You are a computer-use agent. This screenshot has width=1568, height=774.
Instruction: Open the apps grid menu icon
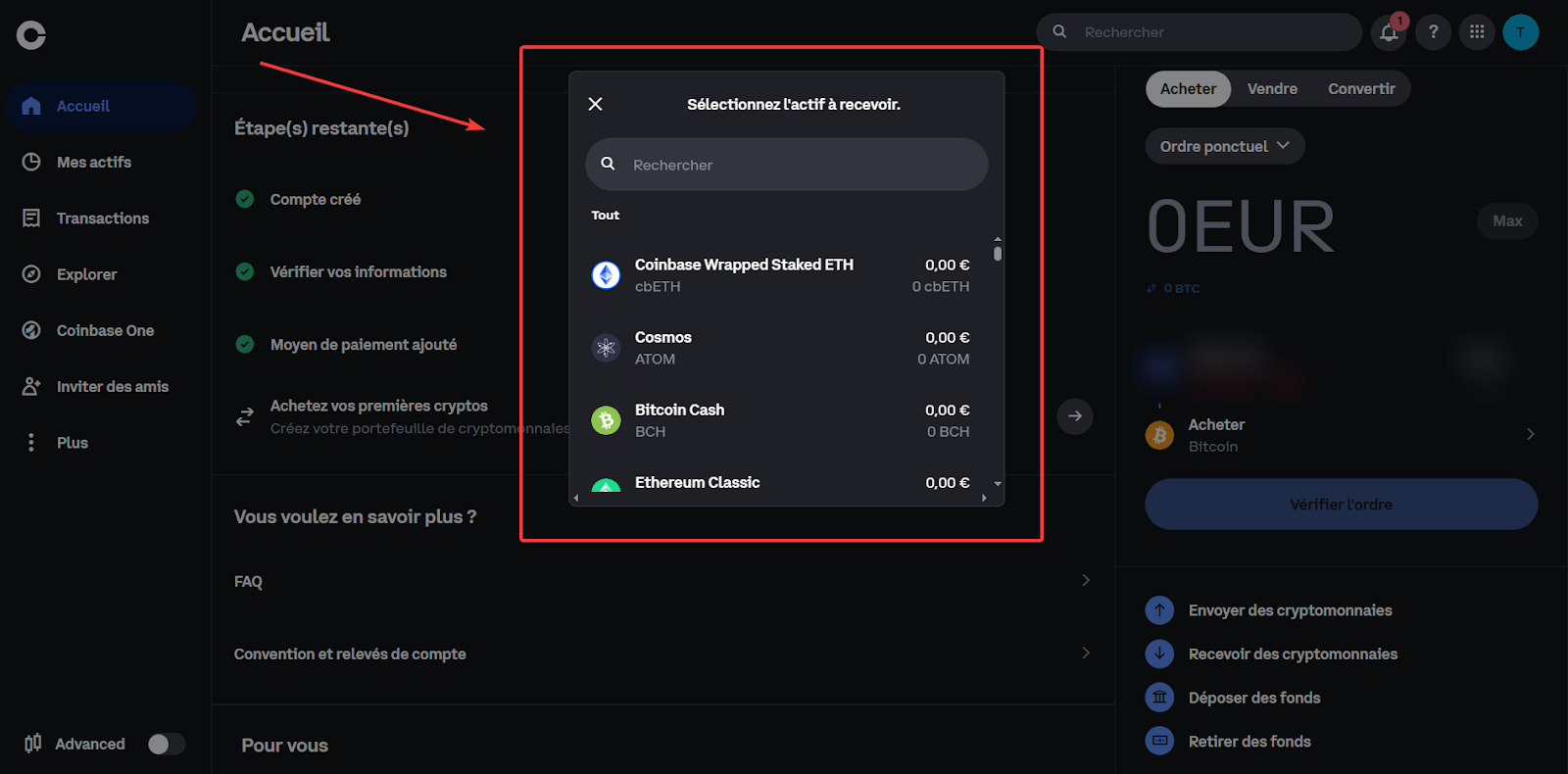tap(1477, 32)
